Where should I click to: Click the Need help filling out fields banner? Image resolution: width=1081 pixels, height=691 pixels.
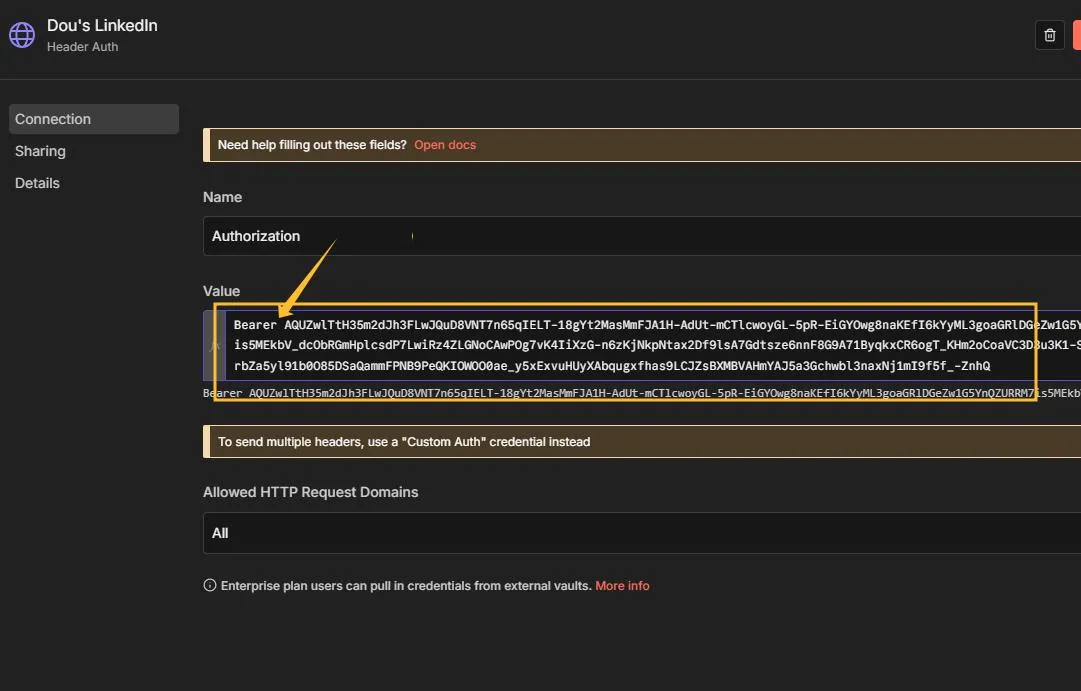311,144
